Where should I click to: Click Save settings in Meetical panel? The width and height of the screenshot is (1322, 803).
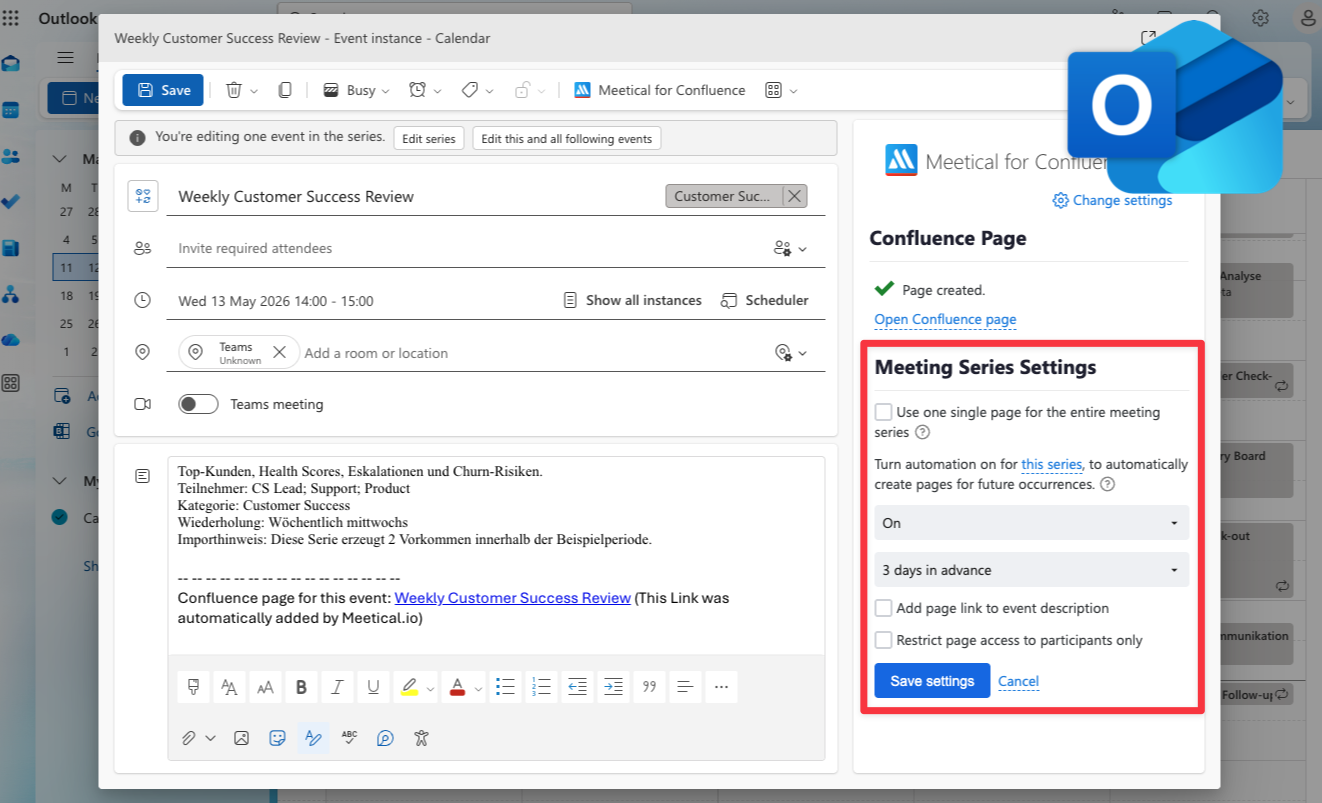932,681
